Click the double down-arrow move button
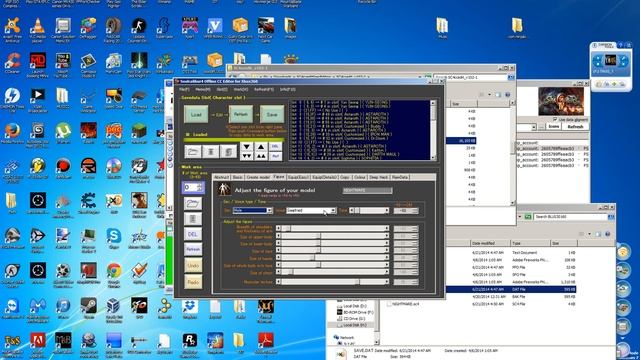640x360 pixels. pos(247,156)
